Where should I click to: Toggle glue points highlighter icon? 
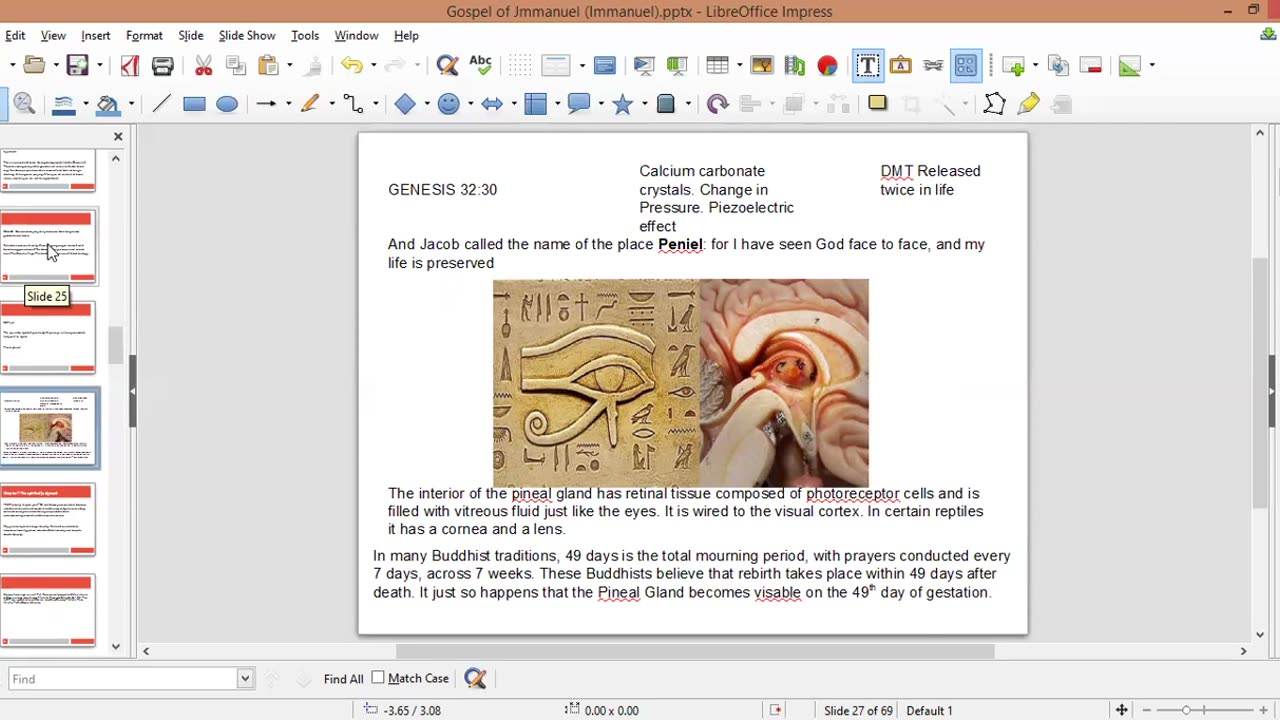1028,104
